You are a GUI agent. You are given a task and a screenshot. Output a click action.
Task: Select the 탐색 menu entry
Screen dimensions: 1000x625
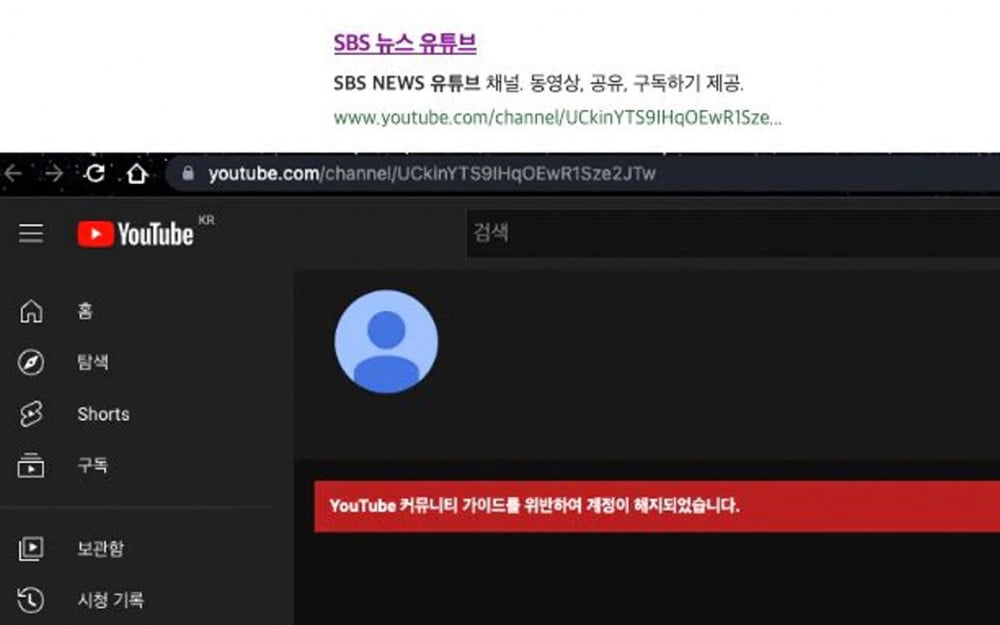coord(93,362)
